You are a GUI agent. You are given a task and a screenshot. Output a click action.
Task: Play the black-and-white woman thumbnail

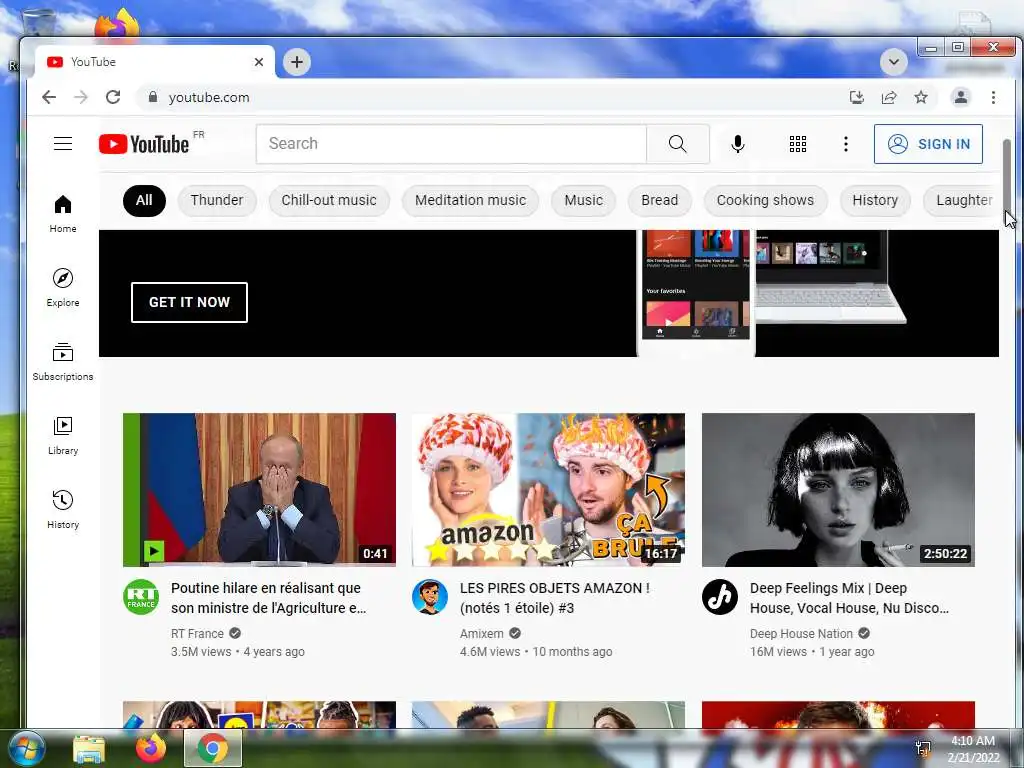(839, 490)
